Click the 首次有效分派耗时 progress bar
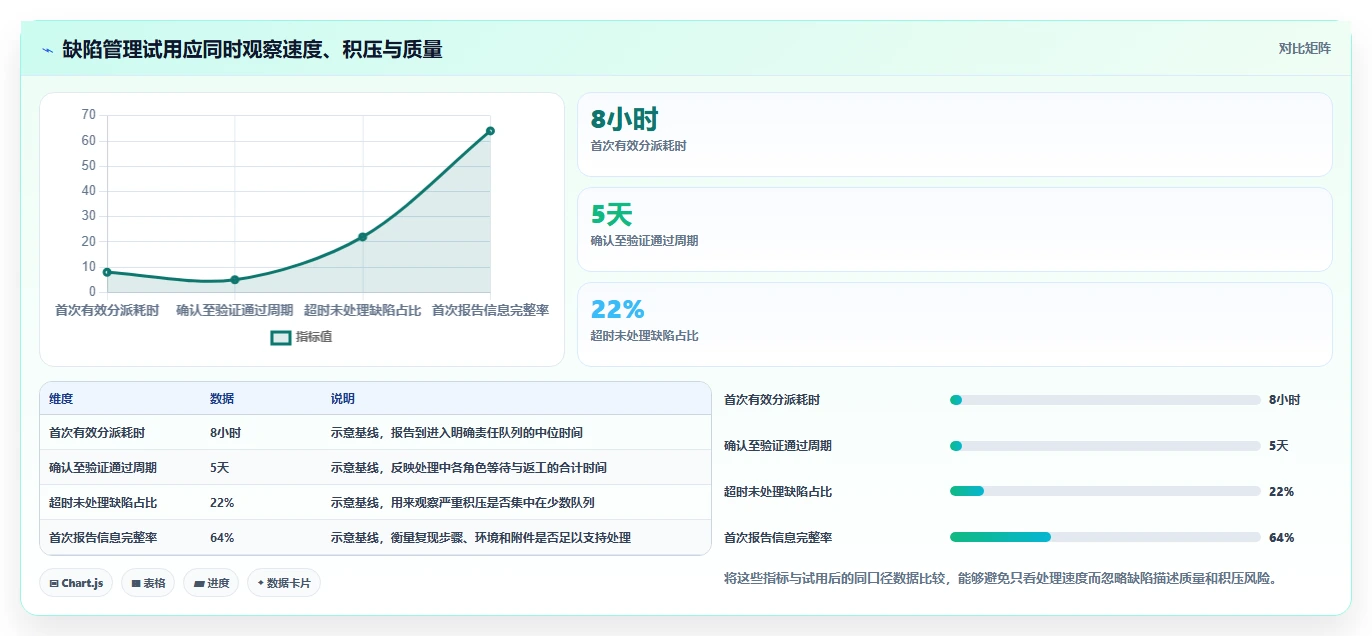1372x636 pixels. [x=1105, y=400]
